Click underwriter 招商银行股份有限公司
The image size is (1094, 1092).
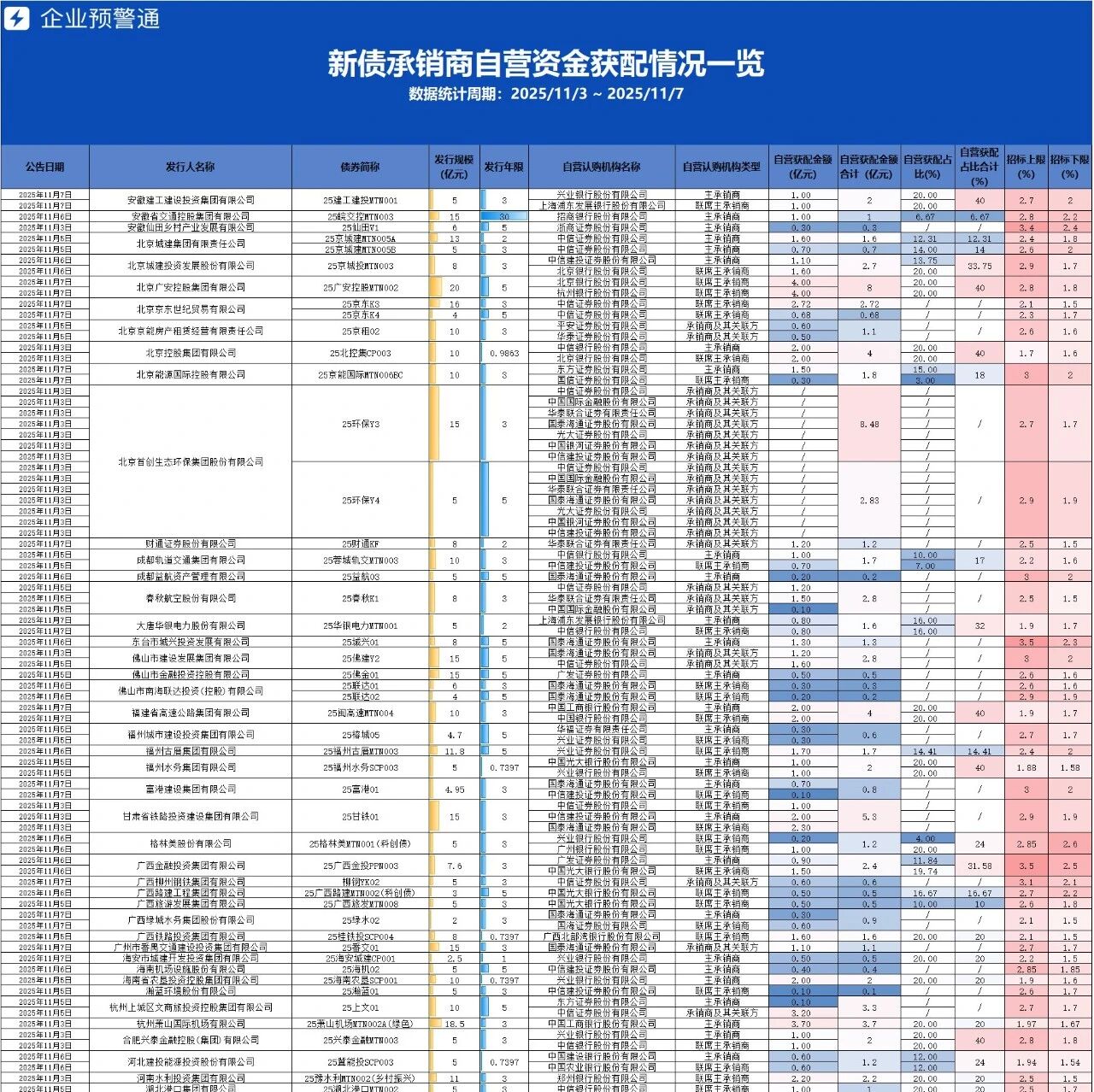point(602,217)
